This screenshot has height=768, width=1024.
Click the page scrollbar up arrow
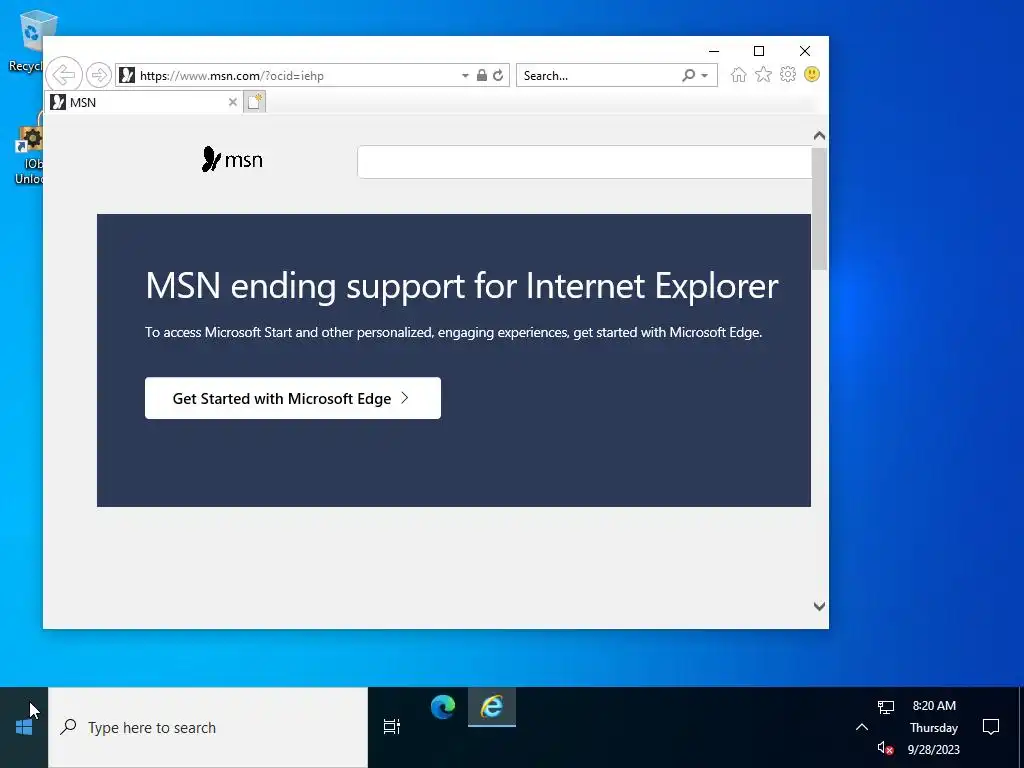click(819, 136)
